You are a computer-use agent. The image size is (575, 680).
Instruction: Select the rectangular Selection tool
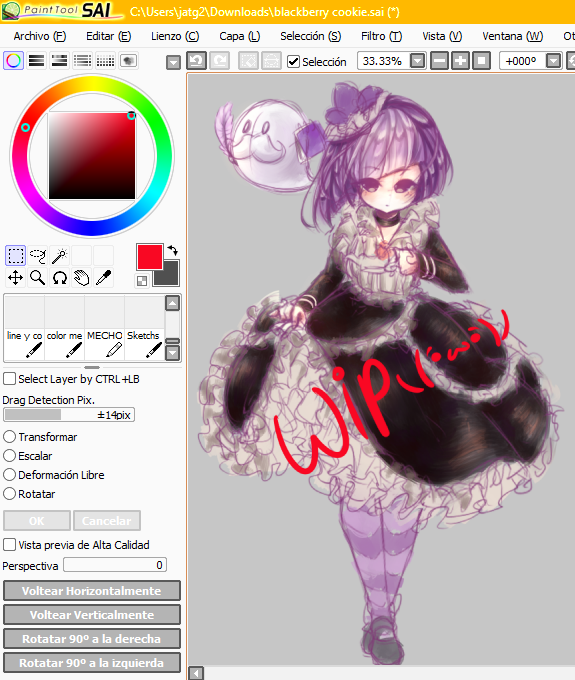coord(15,255)
